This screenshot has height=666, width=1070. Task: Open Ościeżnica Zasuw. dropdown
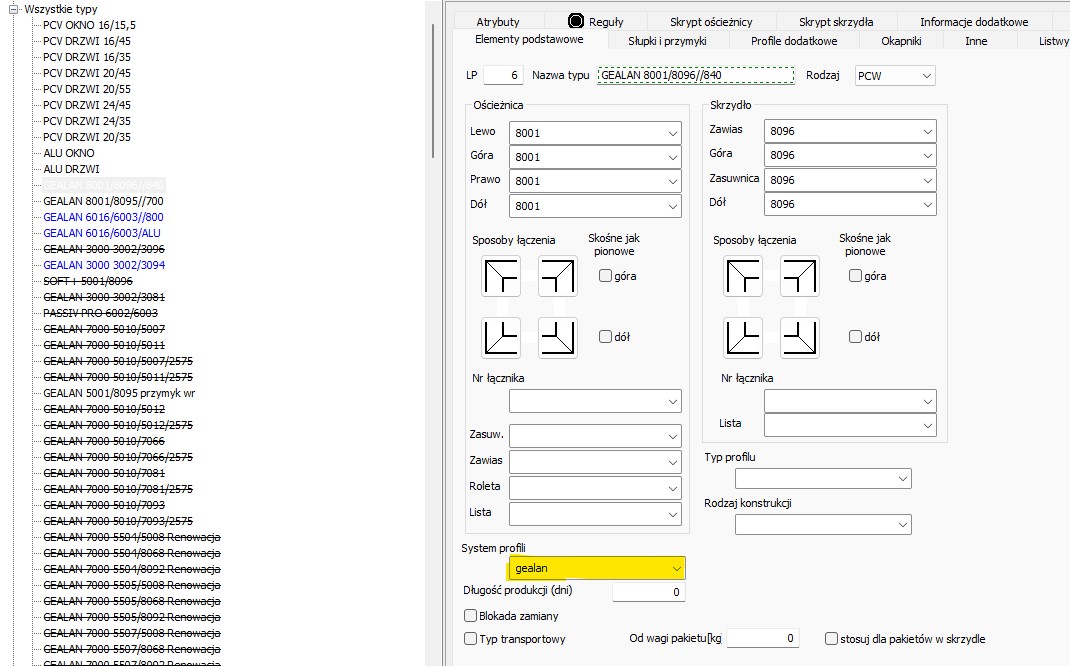pyautogui.click(x=595, y=435)
